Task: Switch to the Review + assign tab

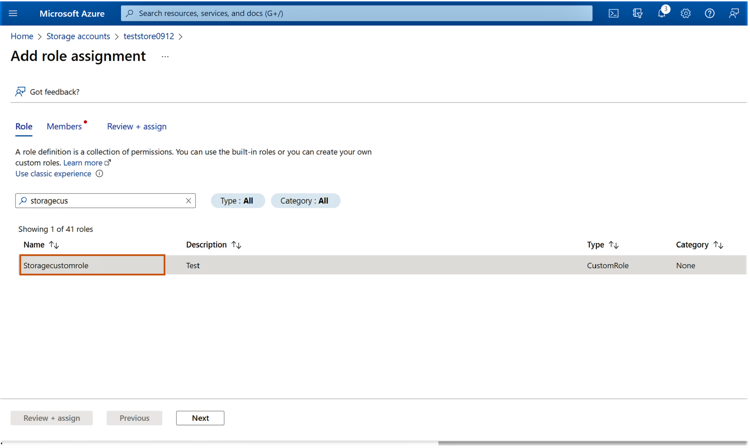Action: (x=137, y=127)
